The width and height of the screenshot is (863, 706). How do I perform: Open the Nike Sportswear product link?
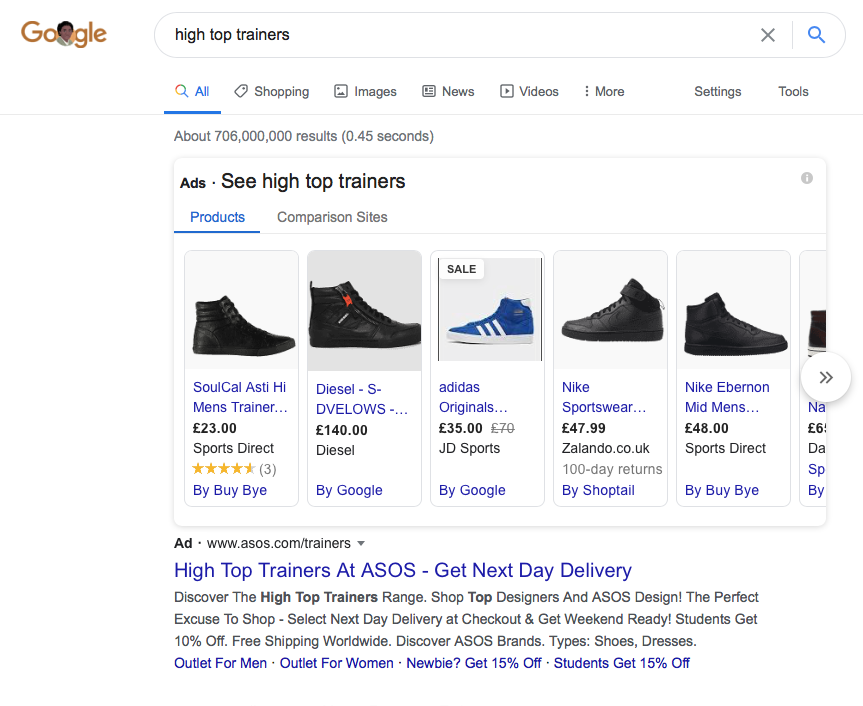[604, 397]
